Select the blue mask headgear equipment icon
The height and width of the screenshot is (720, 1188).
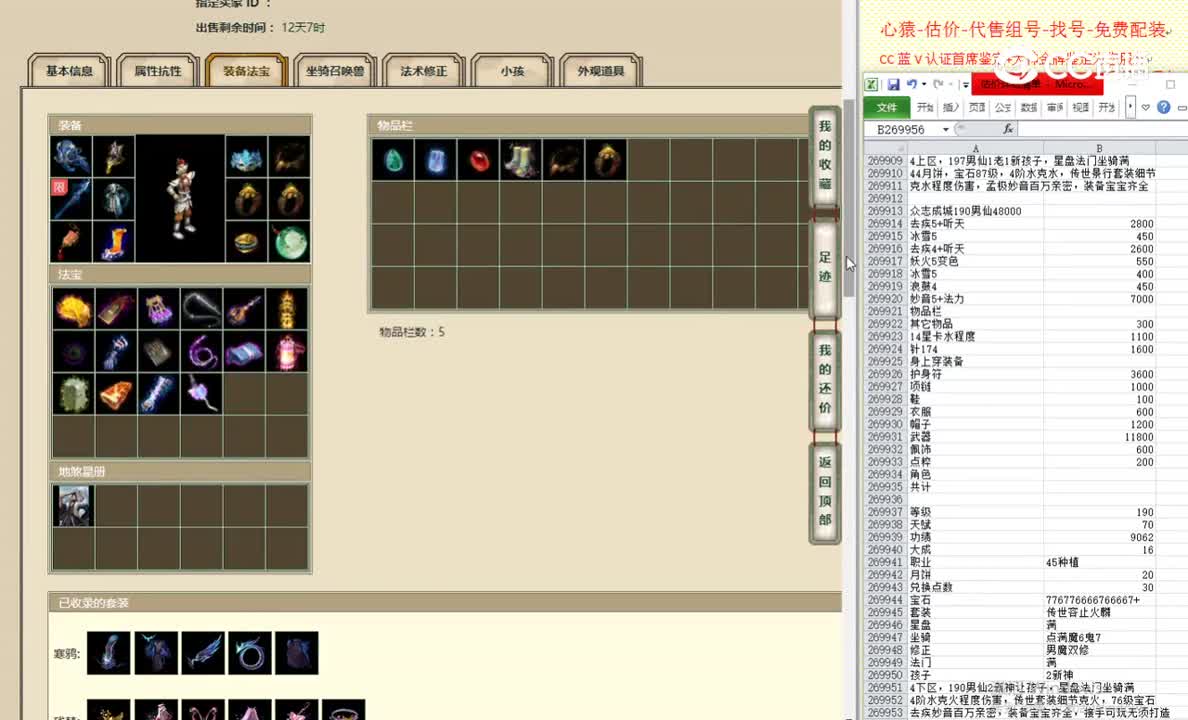coord(246,158)
